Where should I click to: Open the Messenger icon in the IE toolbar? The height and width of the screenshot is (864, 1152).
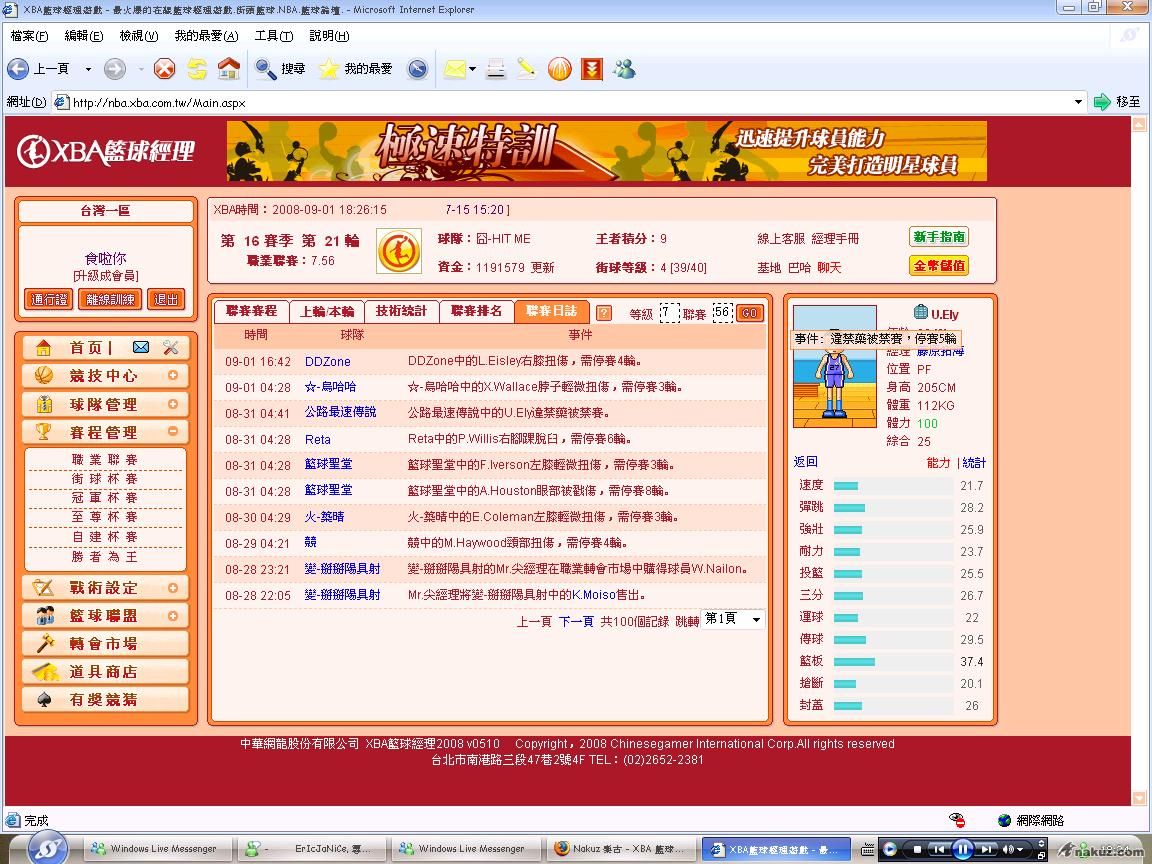pos(625,69)
